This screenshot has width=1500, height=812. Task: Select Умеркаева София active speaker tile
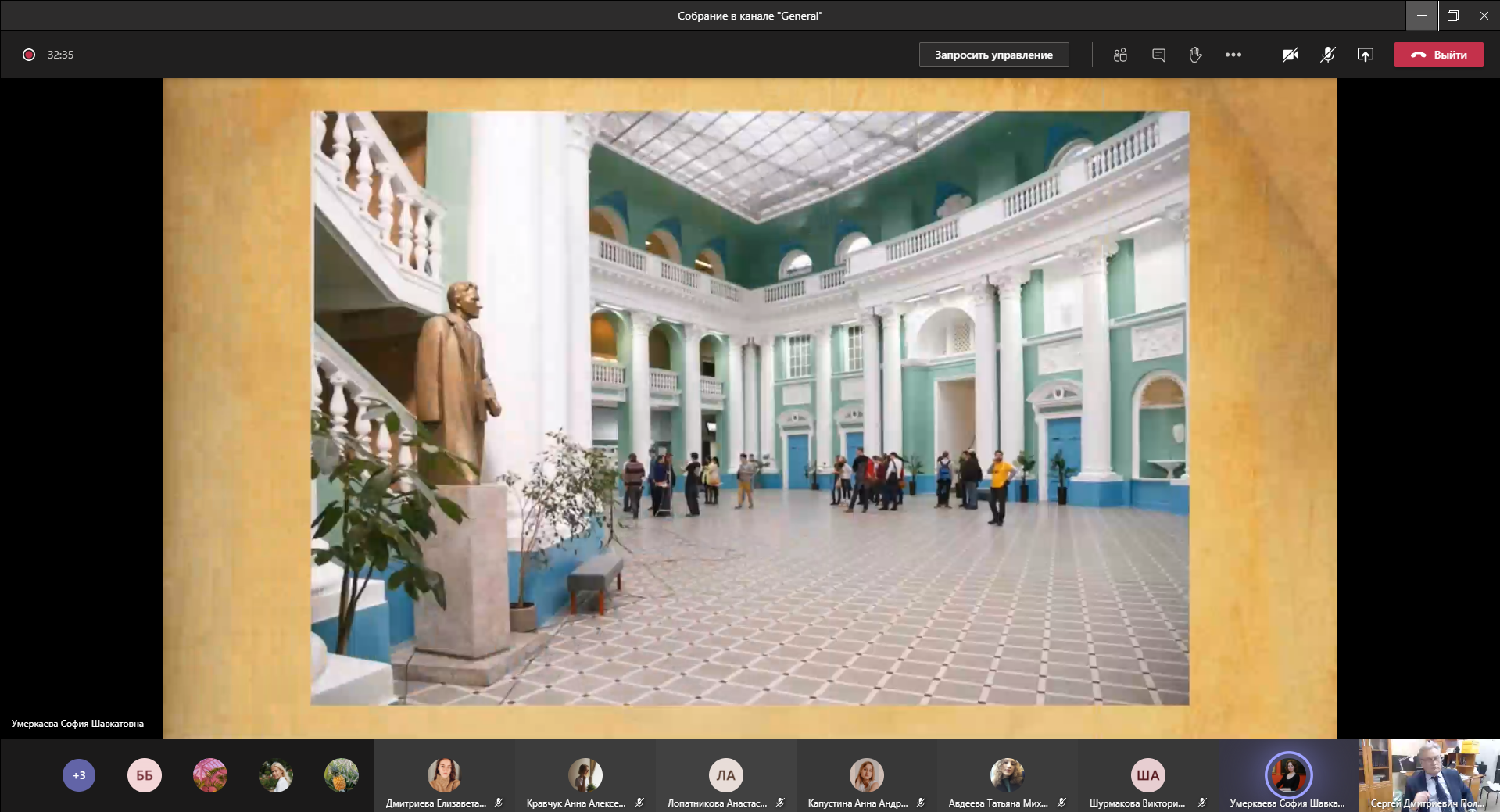pyautogui.click(x=1288, y=776)
